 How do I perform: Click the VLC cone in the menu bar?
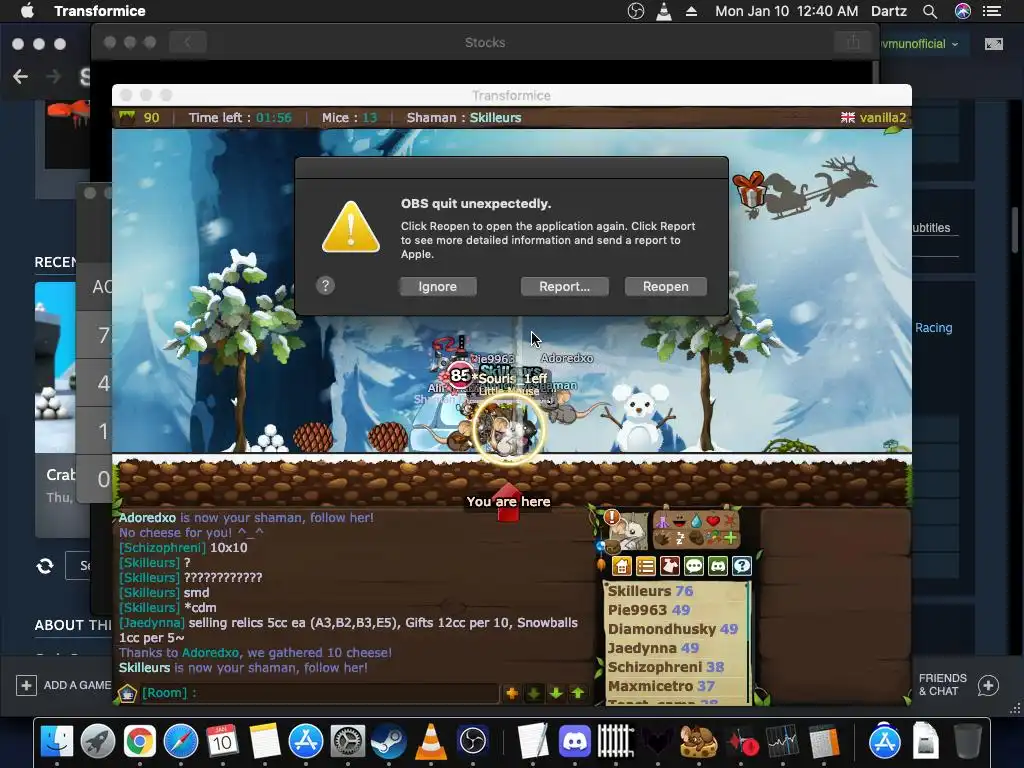[664, 11]
